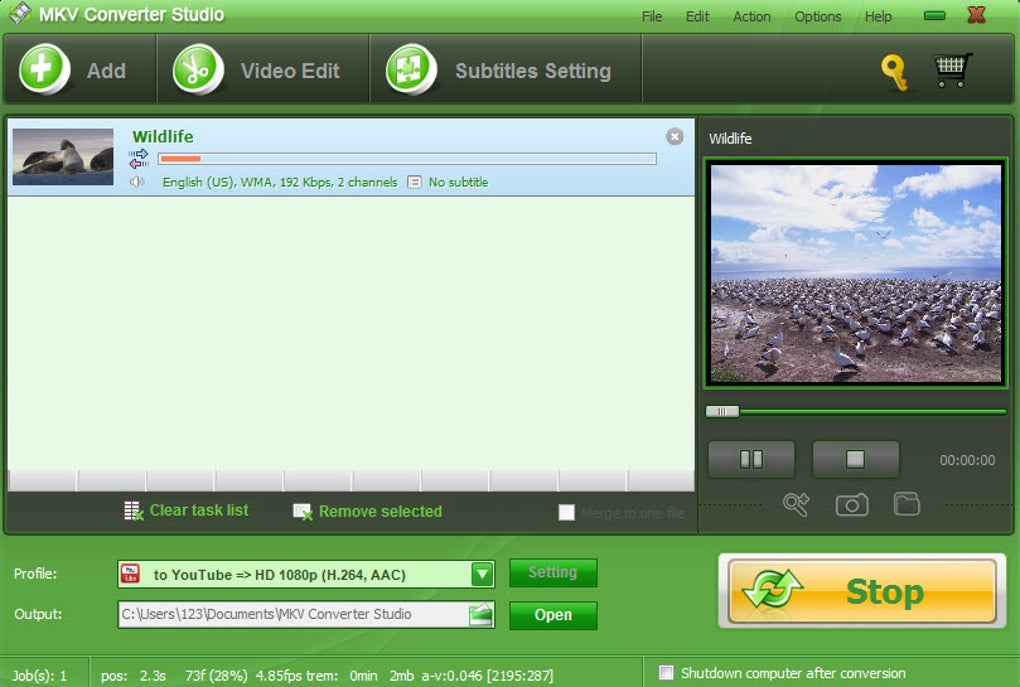The height and width of the screenshot is (687, 1020).
Task: Click the green recycle arrows on Stop button
Action: click(772, 591)
